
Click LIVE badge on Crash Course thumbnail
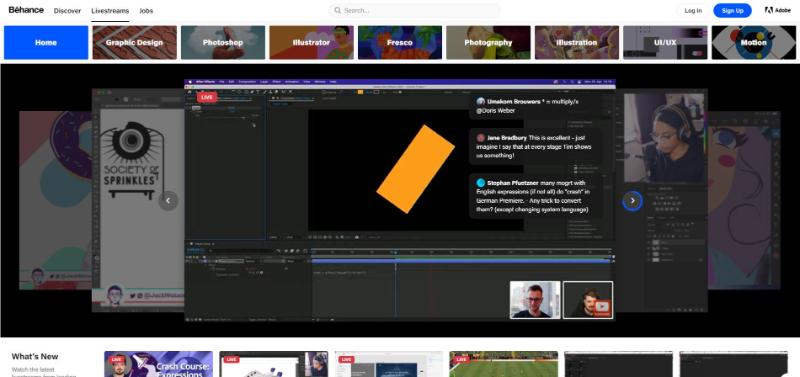tap(116, 359)
